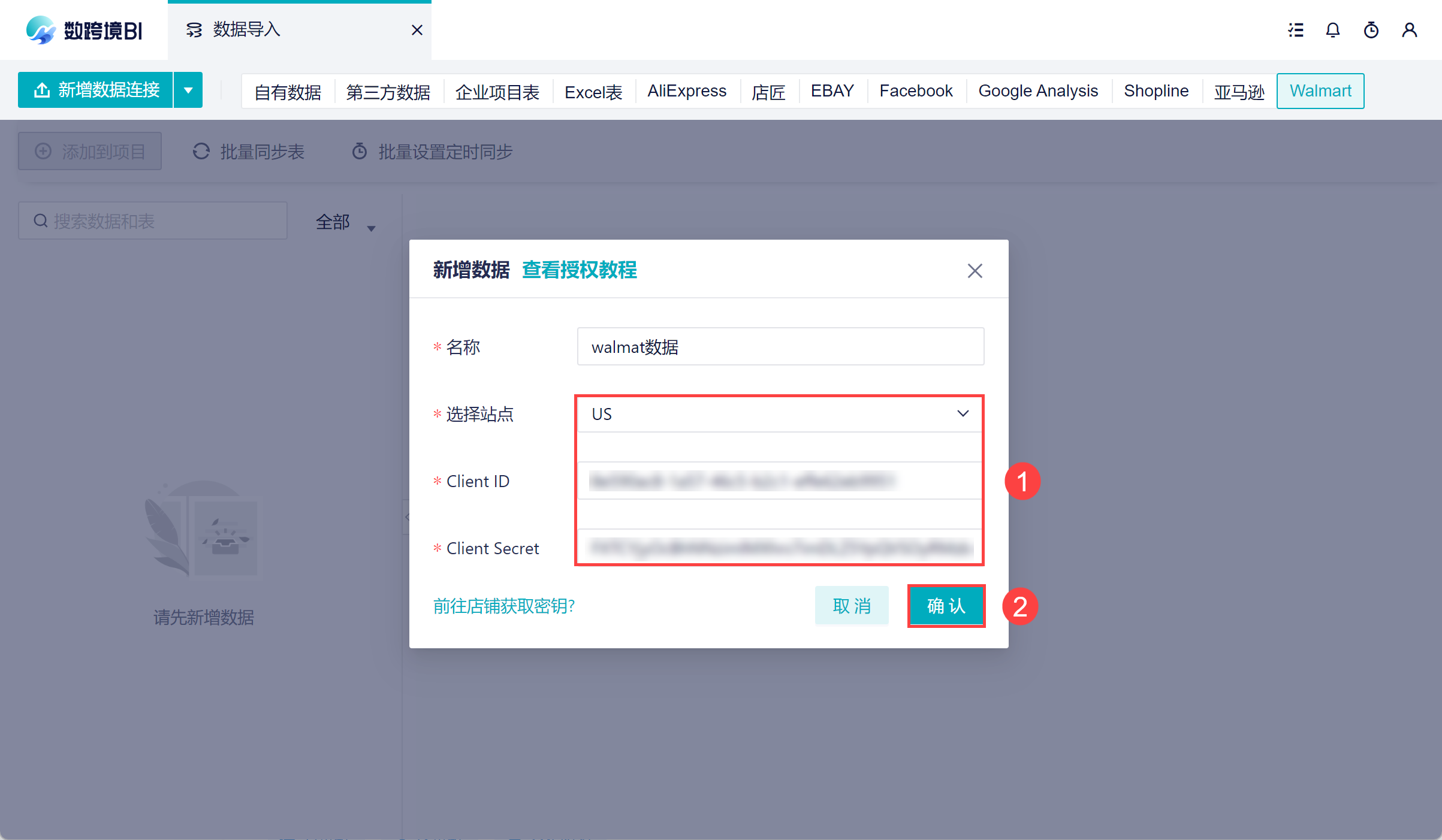Image resolution: width=1442 pixels, height=840 pixels.
Task: Open the timer clock icon in header
Action: click(1371, 30)
